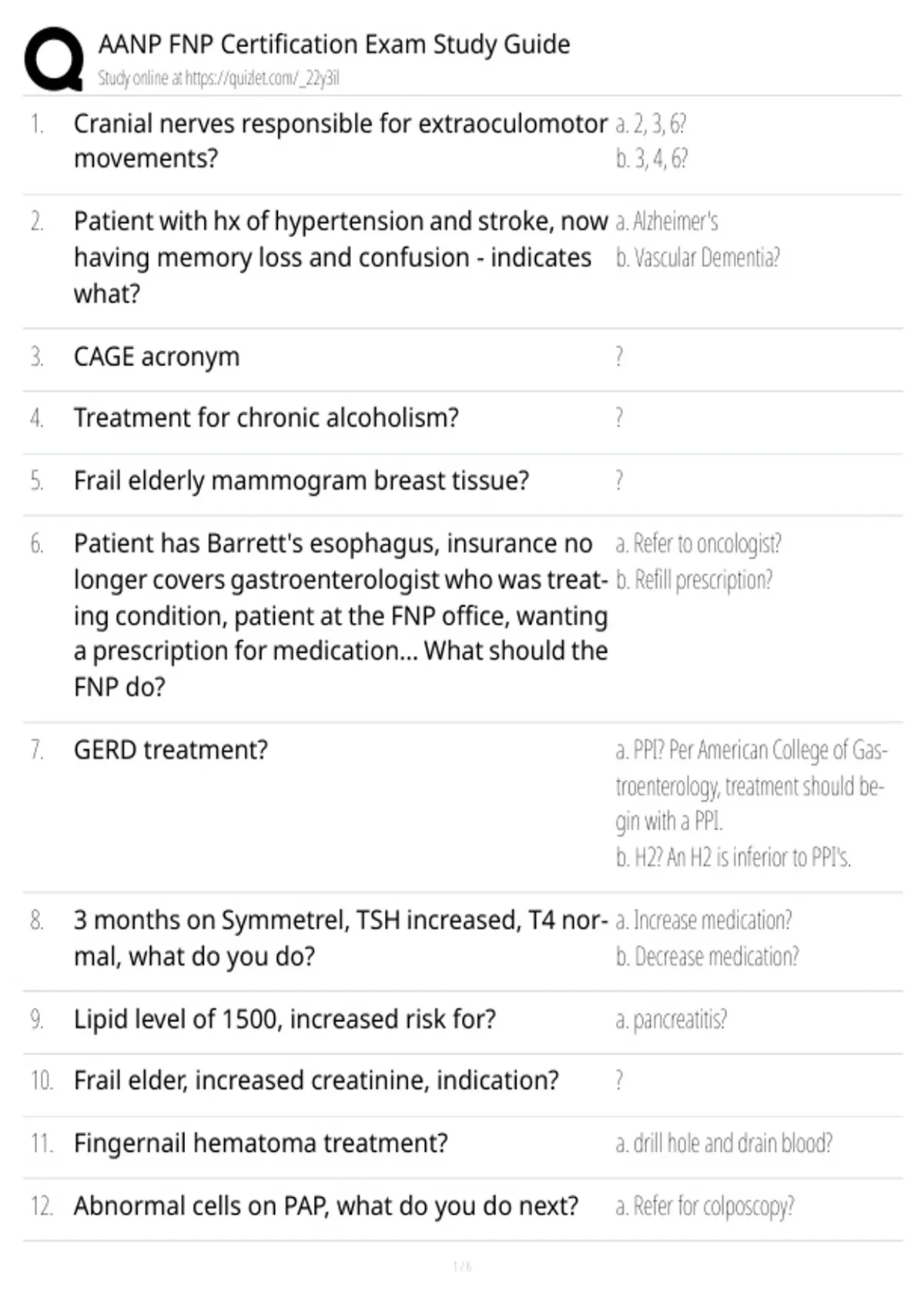Select the Refill prescription answer
This screenshot has width=924, height=1309.
click(x=694, y=580)
